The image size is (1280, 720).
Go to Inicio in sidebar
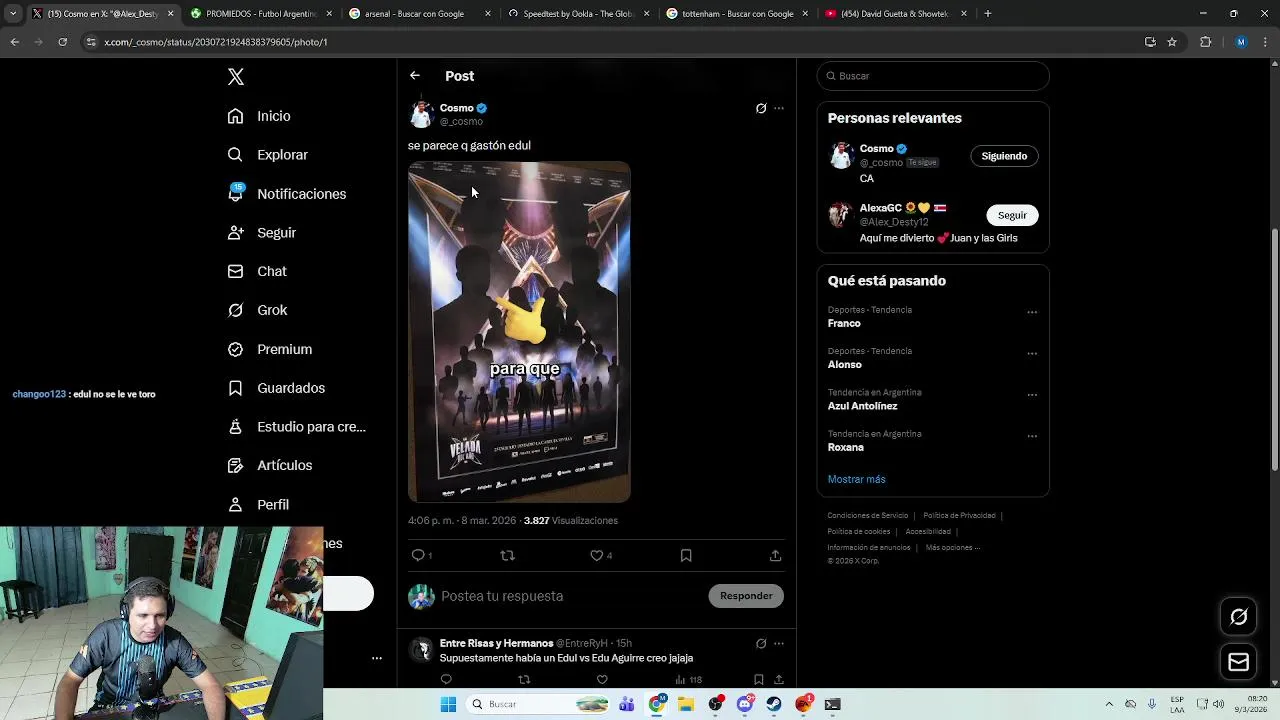259,116
